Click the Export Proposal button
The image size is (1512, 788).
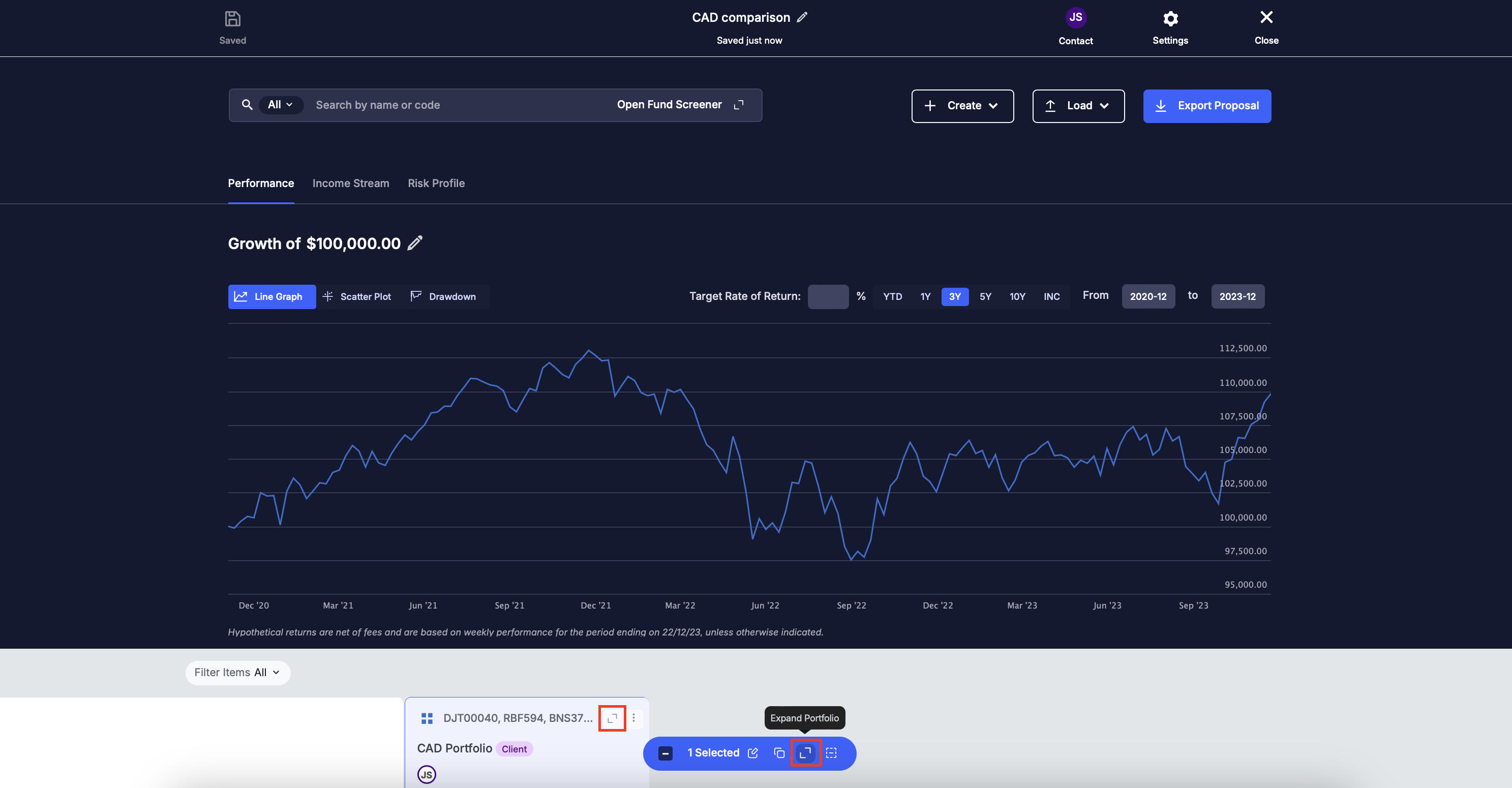click(x=1207, y=106)
